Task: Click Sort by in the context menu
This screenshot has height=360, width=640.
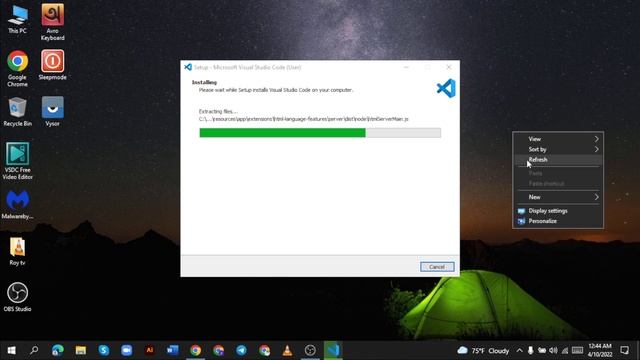Action: click(x=558, y=149)
